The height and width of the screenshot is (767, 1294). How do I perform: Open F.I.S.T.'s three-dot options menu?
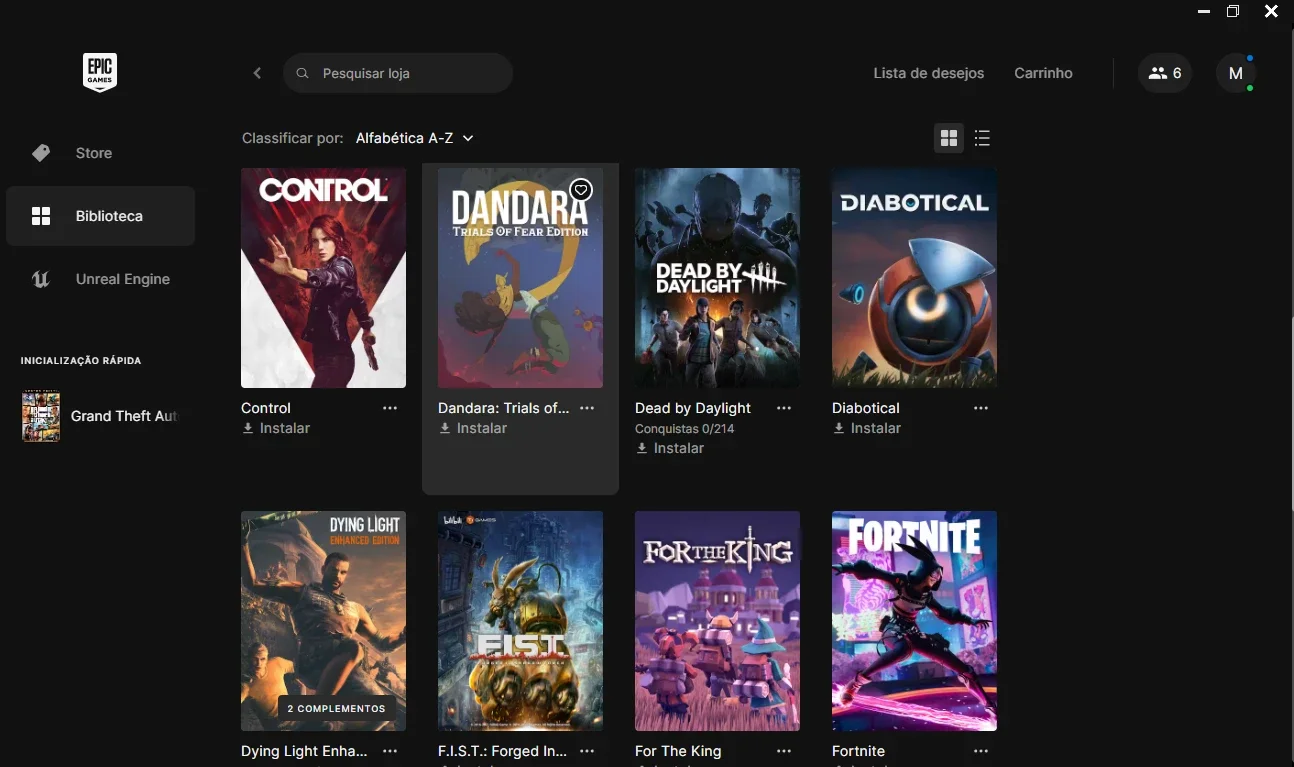(587, 751)
